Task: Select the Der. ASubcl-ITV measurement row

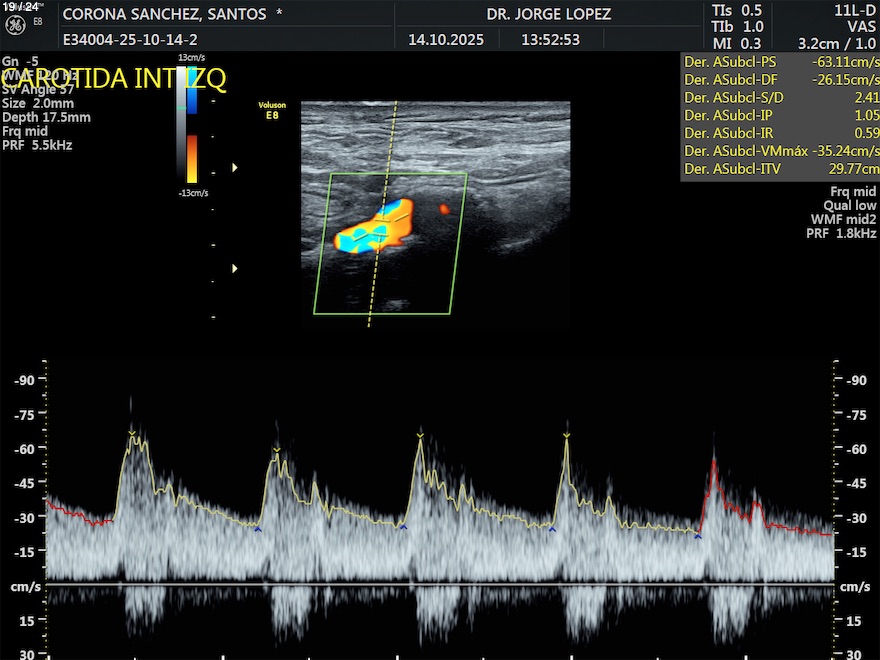Action: (x=780, y=169)
